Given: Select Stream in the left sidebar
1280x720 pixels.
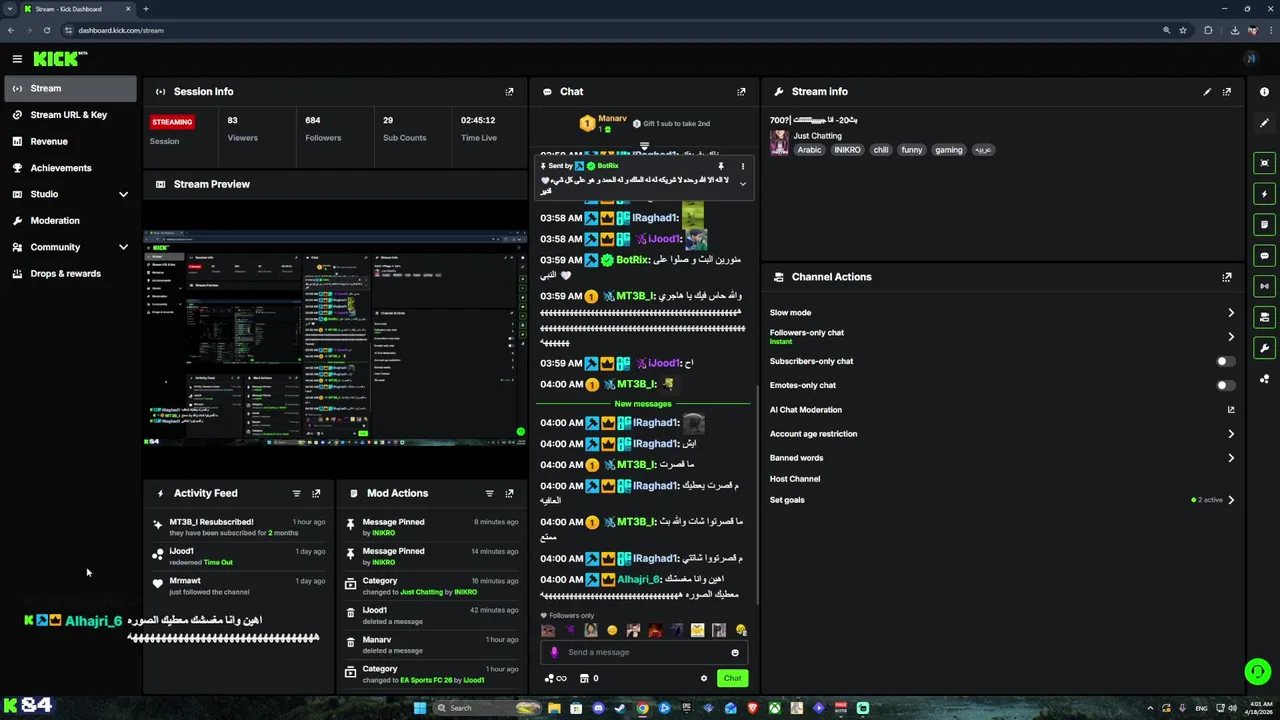Looking at the screenshot, I should [69, 88].
